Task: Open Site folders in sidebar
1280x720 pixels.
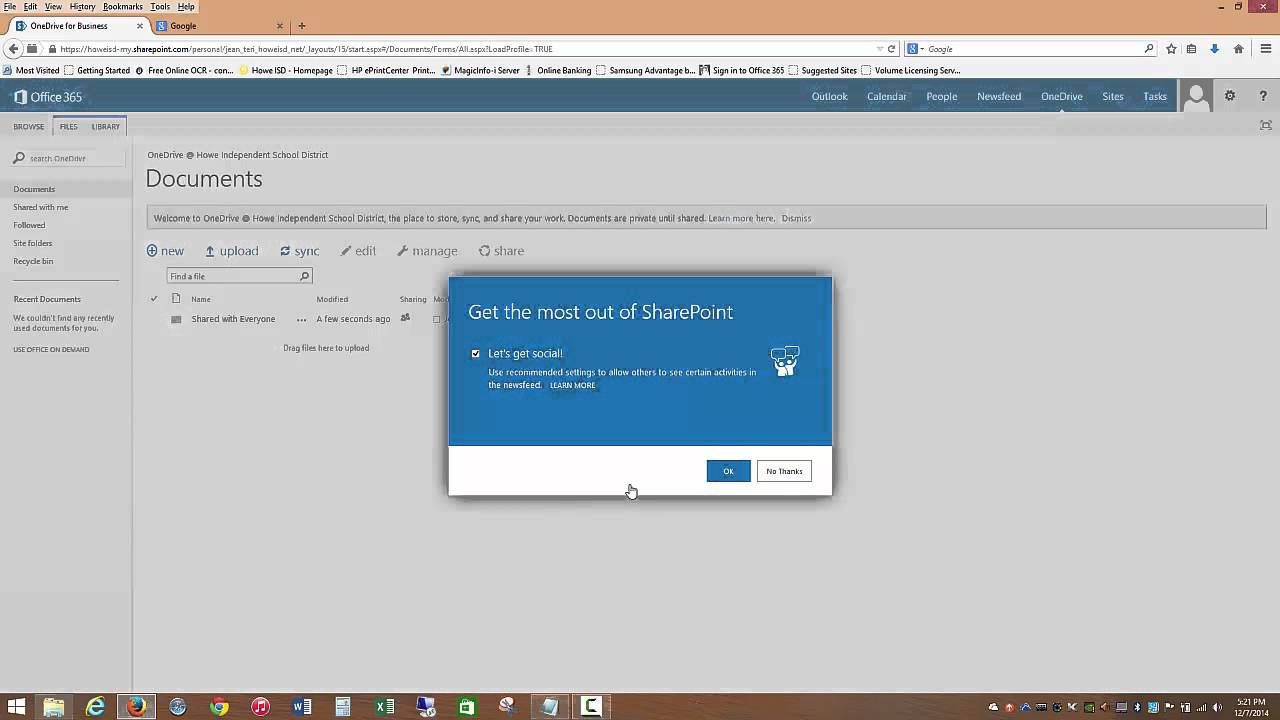Action: [33, 243]
